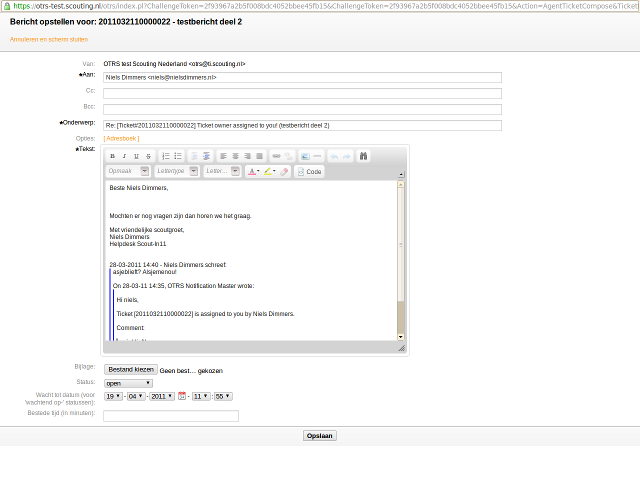Screen dimensions: 640x499
Task: Click the editor resize handle corner
Action: (x=402, y=348)
